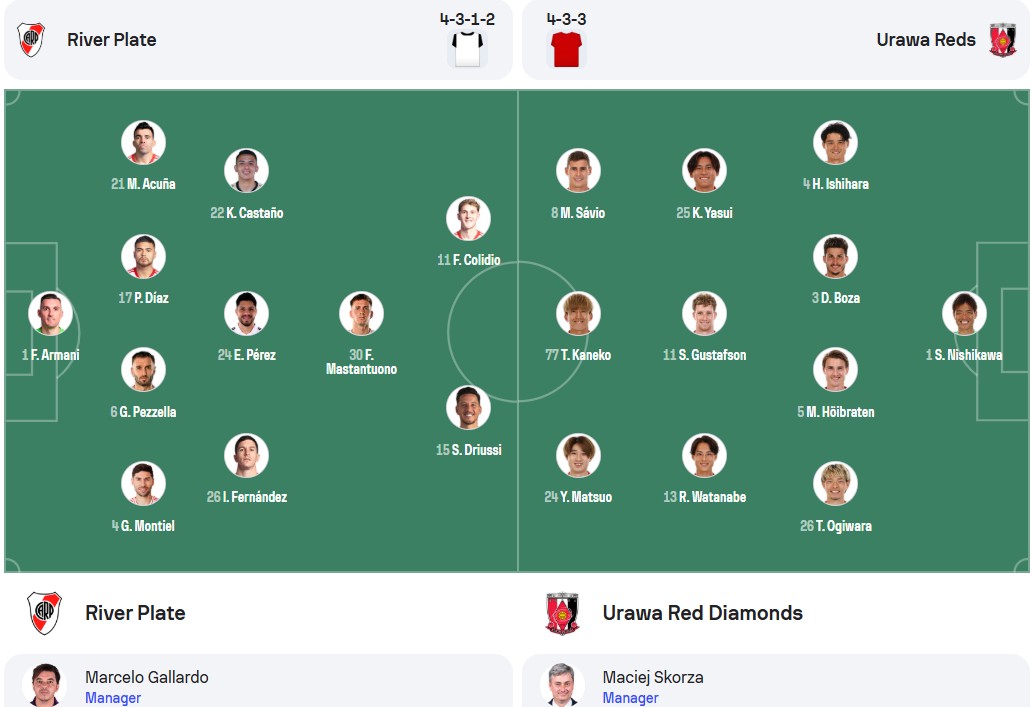Click Urawa Red Diamonds title below pitch

[702, 613]
